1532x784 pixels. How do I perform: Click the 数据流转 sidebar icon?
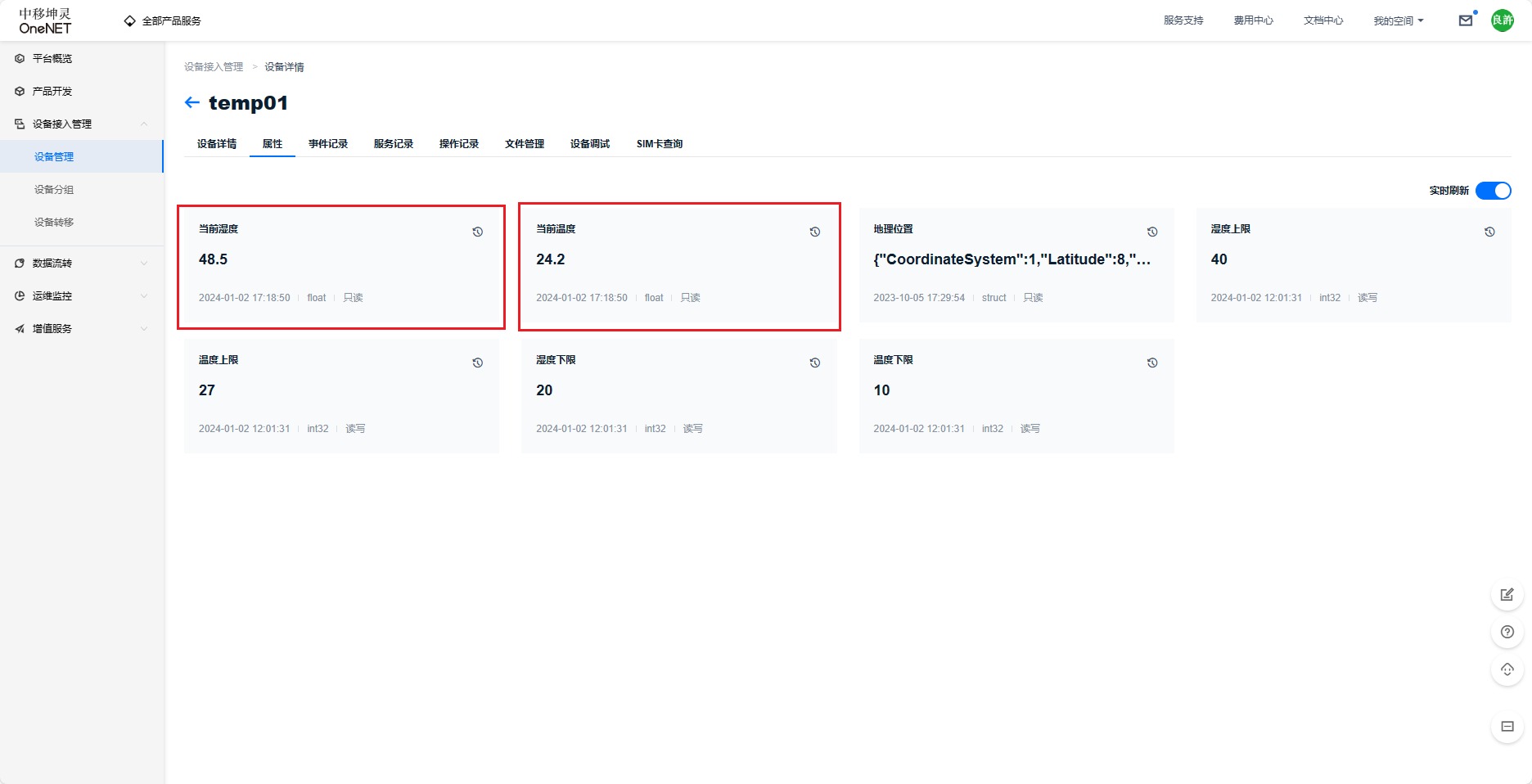[20, 264]
